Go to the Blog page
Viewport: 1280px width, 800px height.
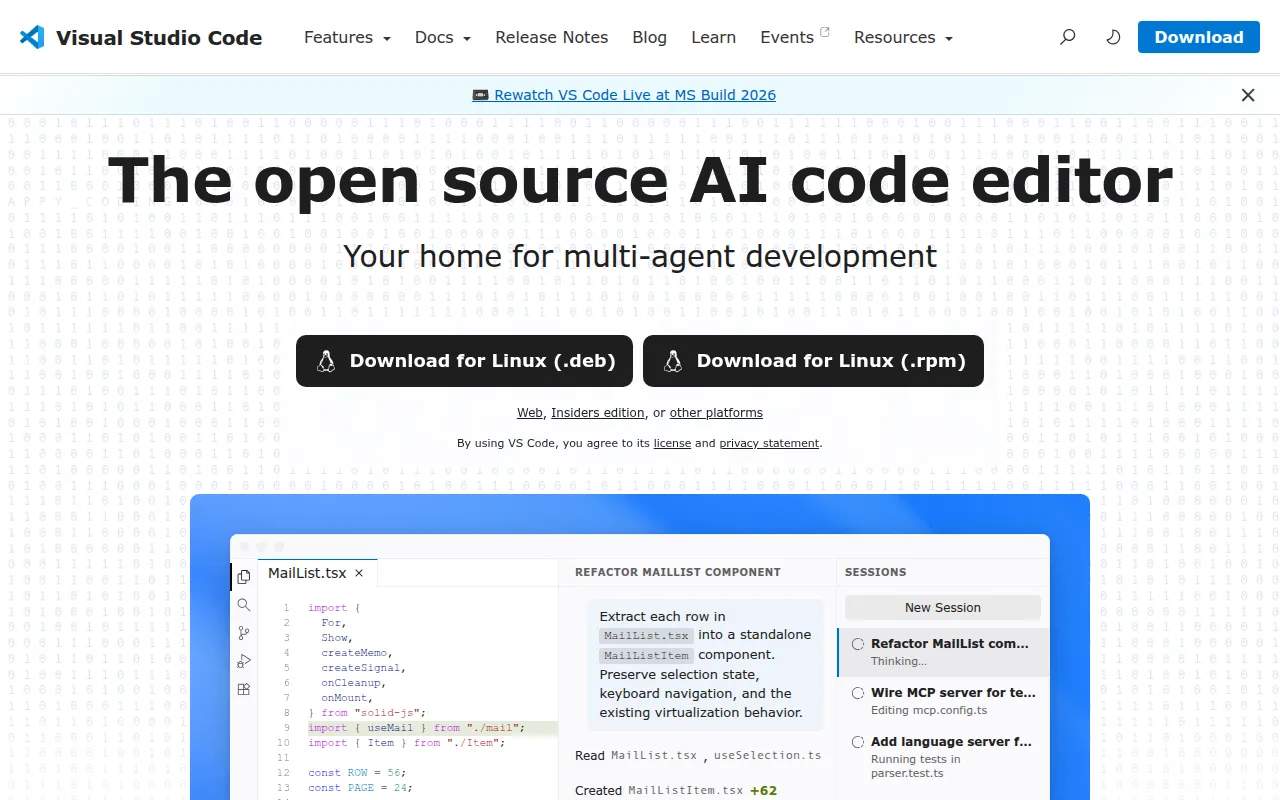click(x=650, y=37)
